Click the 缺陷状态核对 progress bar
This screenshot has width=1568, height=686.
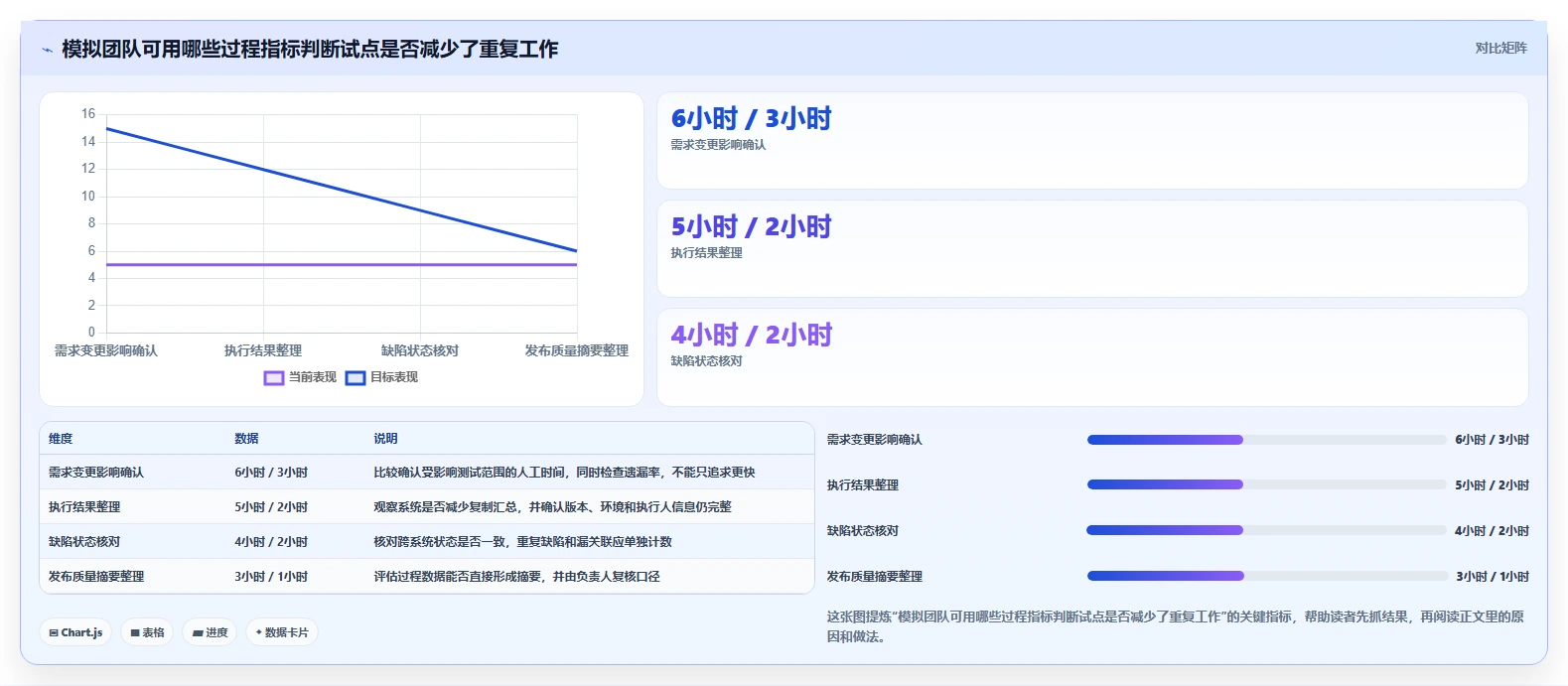pyautogui.click(x=1266, y=531)
